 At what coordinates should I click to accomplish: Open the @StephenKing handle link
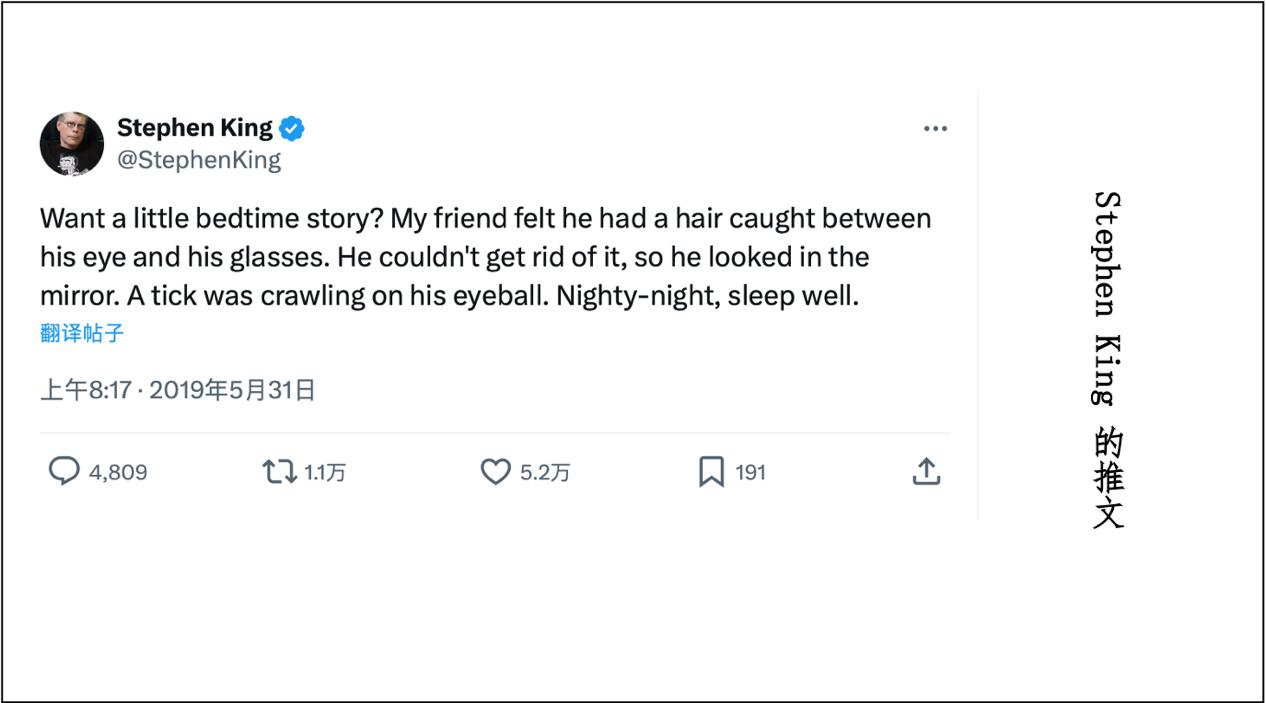click(x=199, y=160)
